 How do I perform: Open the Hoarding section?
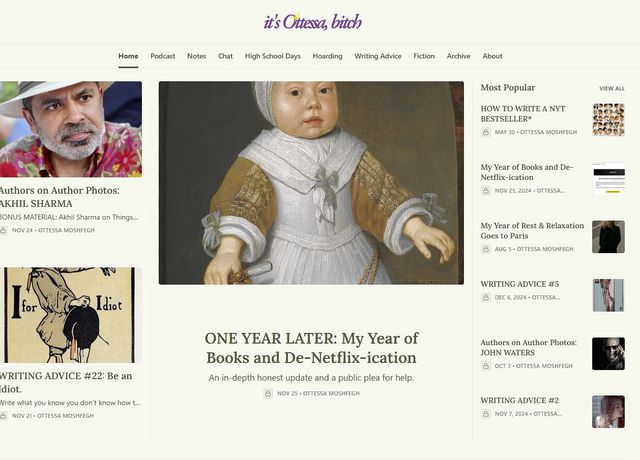pos(327,56)
